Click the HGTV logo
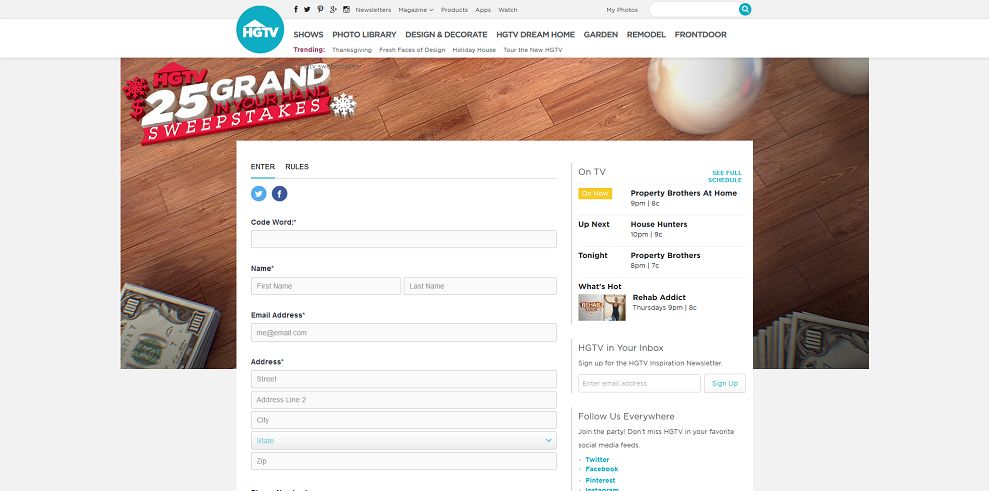This screenshot has width=989, height=491. click(260, 30)
